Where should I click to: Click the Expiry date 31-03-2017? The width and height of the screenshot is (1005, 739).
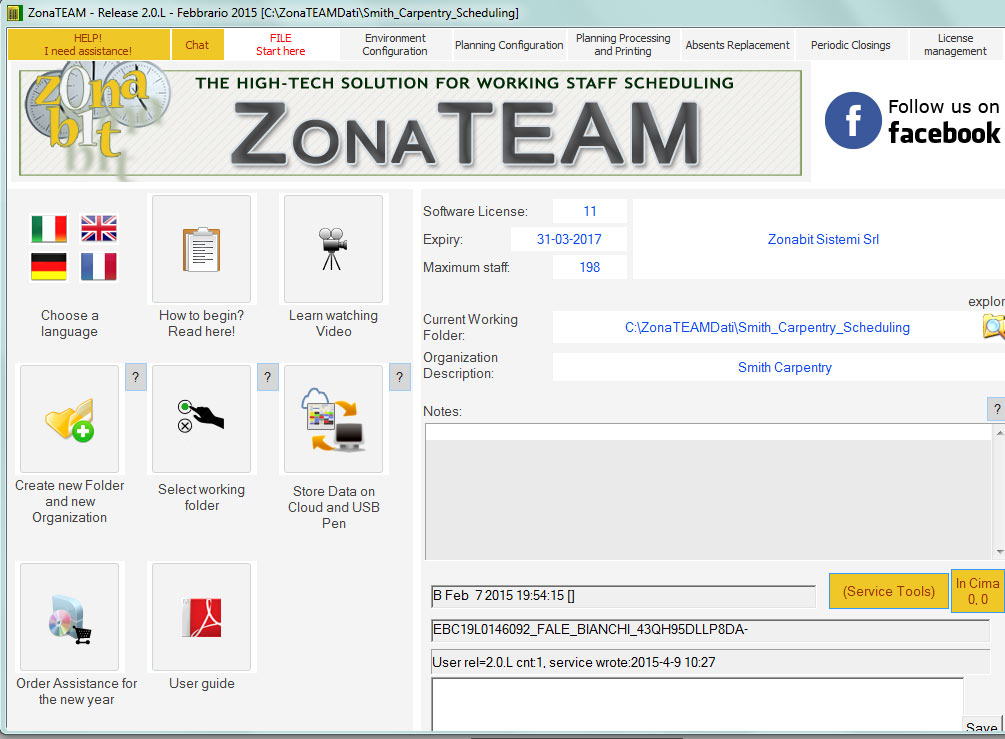[569, 239]
